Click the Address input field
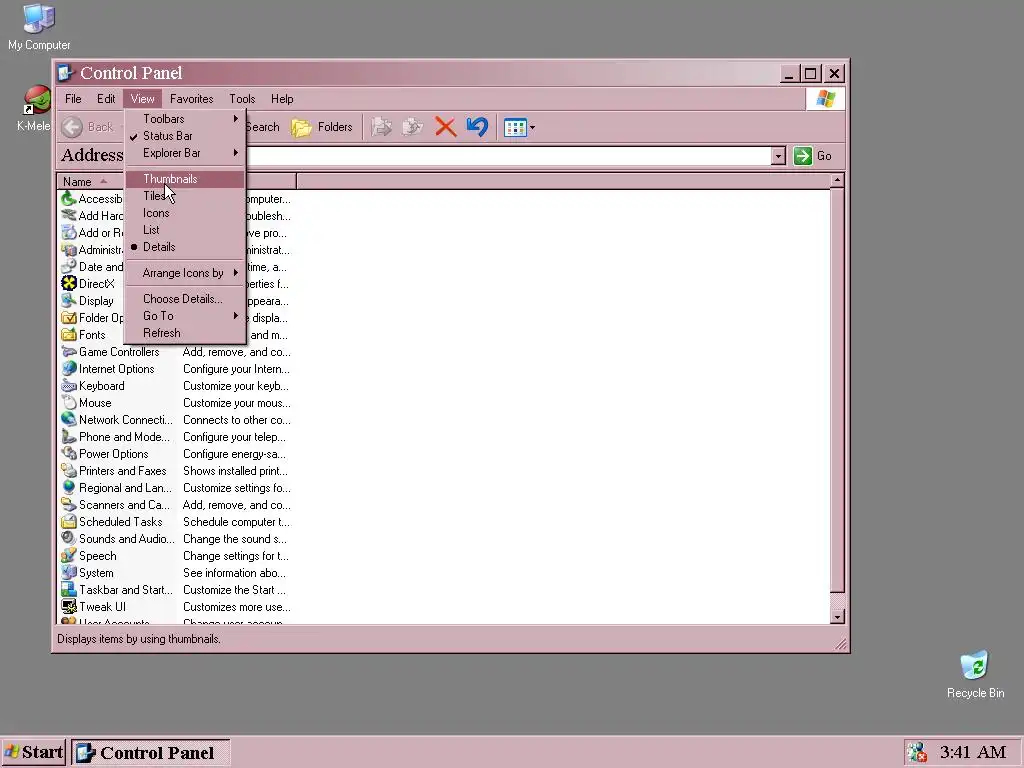This screenshot has height=768, width=1024. 508,156
